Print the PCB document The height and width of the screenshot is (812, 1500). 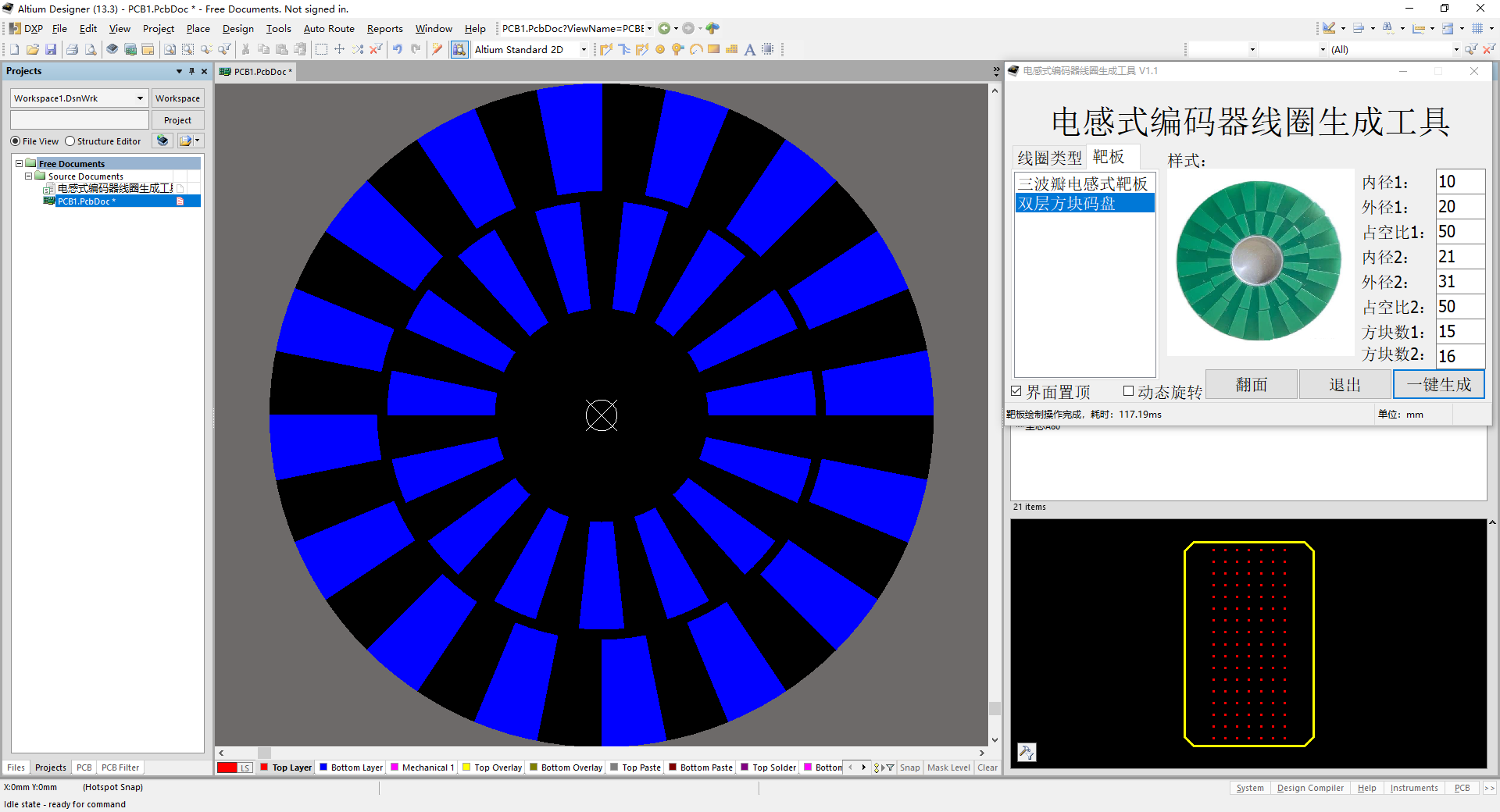tap(72, 49)
